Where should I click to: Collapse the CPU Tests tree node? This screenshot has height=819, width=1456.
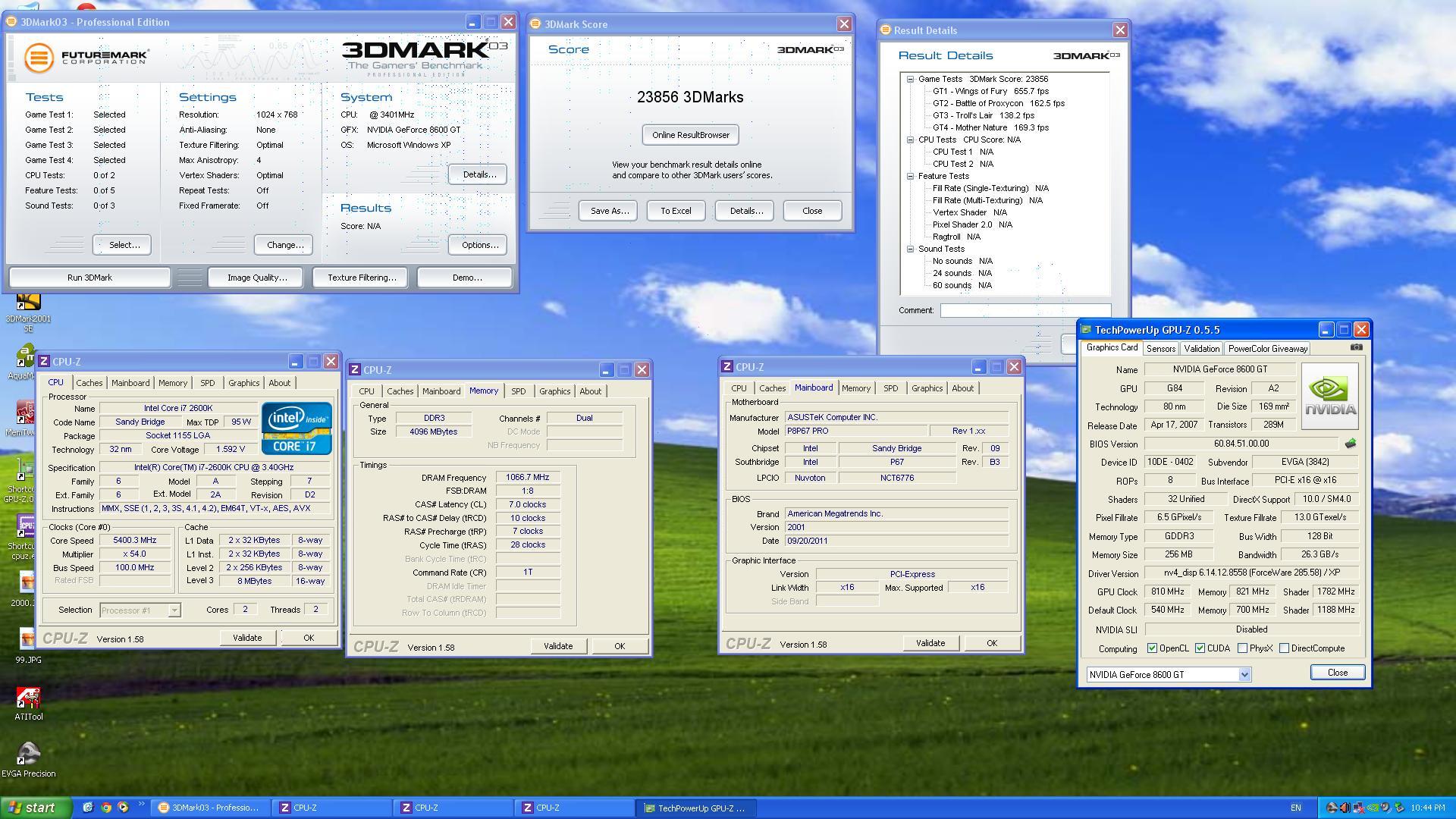tap(910, 140)
